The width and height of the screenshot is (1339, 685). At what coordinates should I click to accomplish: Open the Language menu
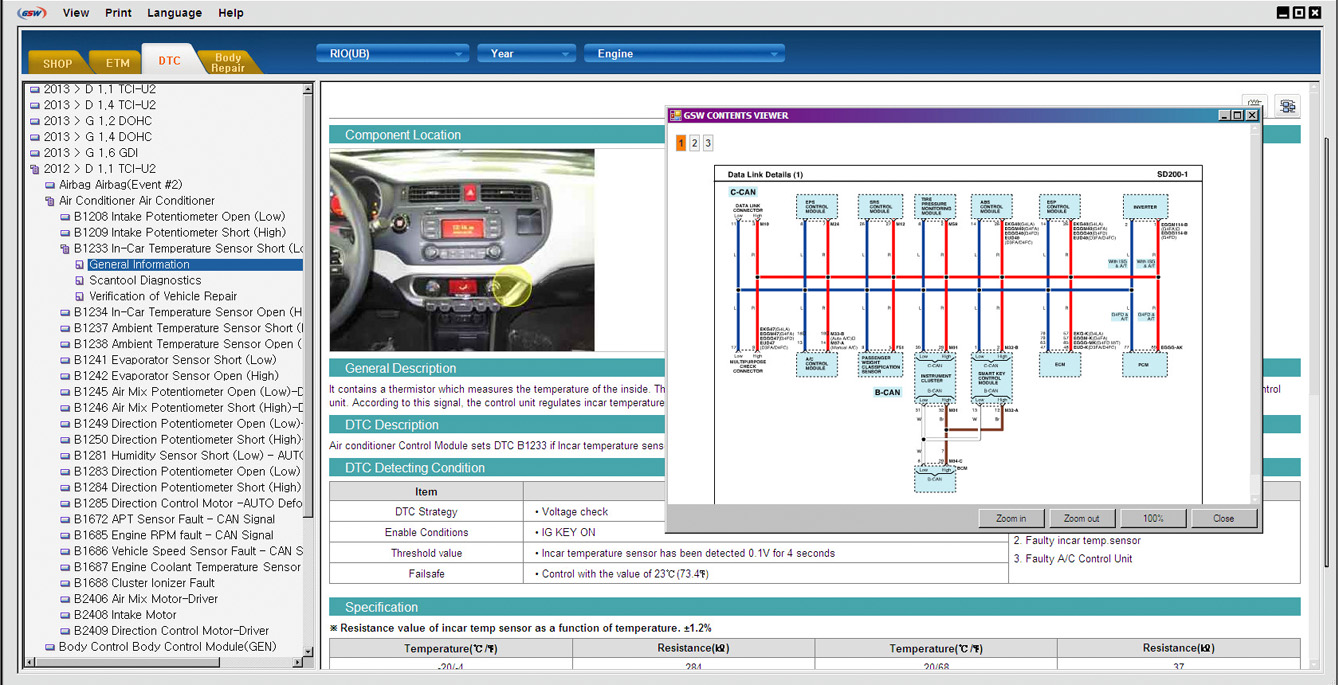click(x=174, y=13)
